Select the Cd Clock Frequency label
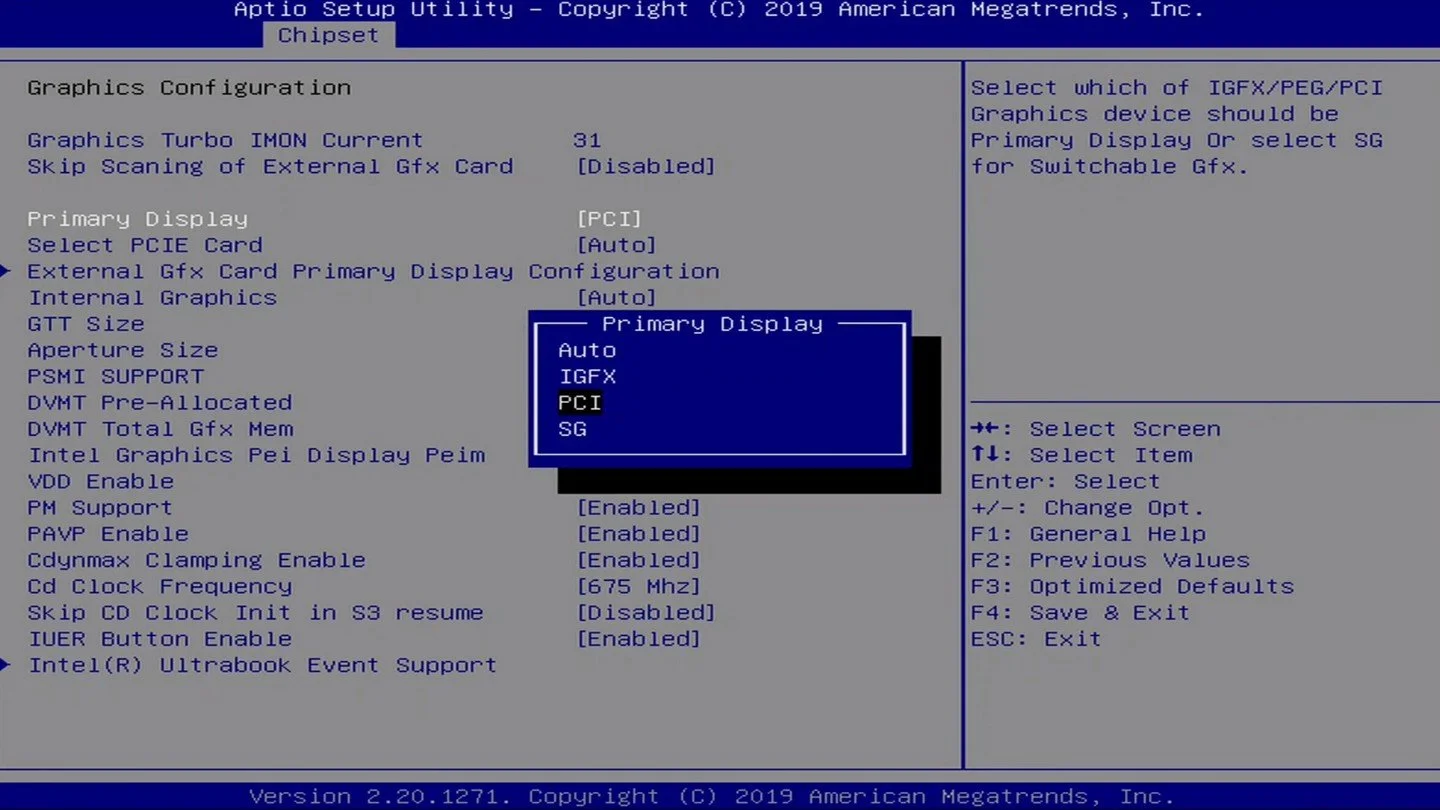This screenshot has height=810, width=1440. pyautogui.click(x=160, y=586)
